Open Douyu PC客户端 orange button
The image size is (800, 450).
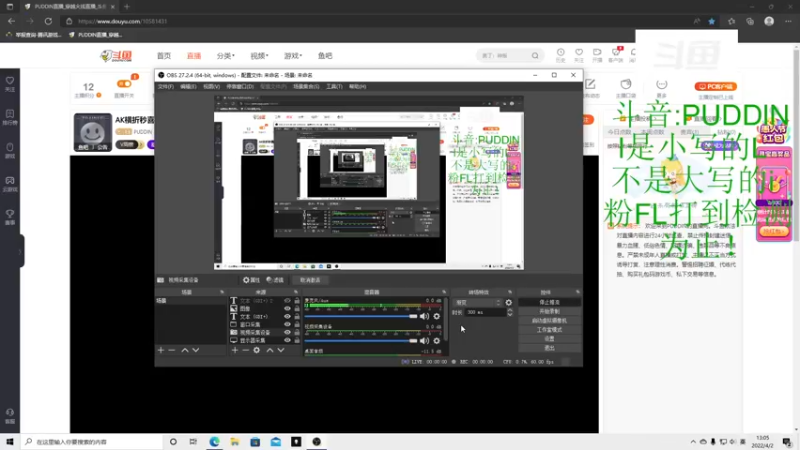tap(716, 87)
